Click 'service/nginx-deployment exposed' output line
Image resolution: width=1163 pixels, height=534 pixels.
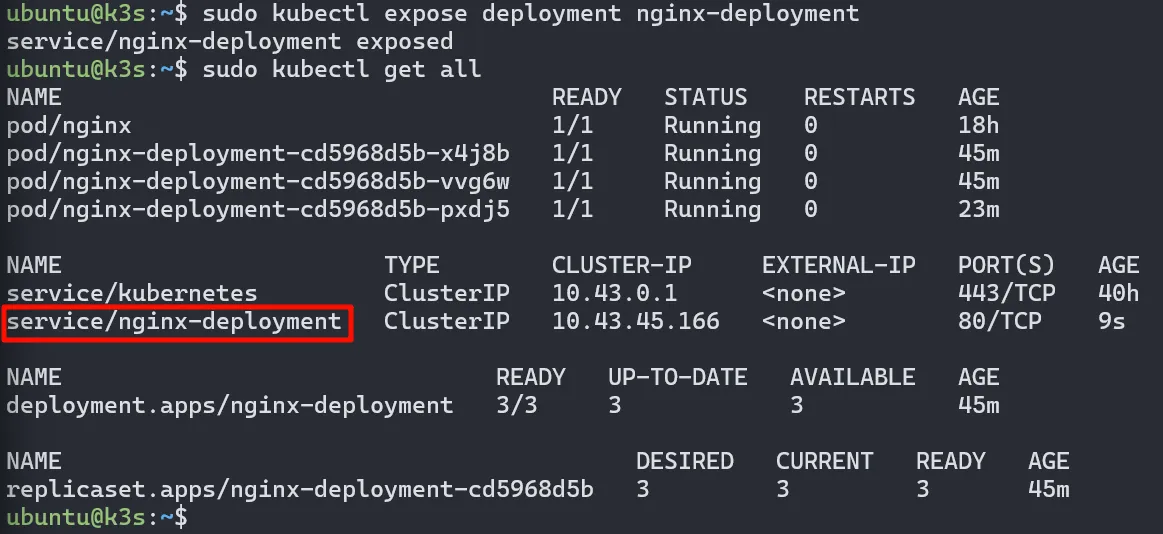click(x=230, y=42)
